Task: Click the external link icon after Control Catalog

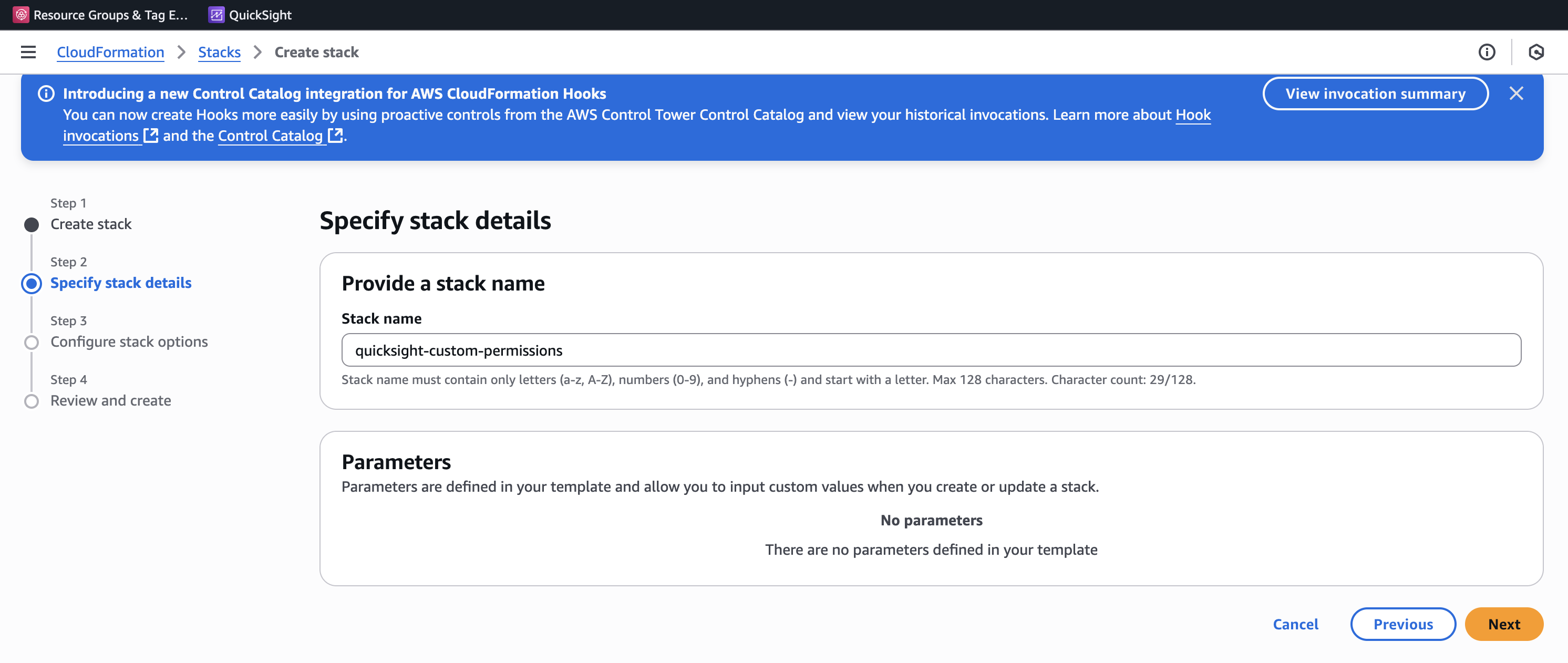Action: click(x=335, y=136)
